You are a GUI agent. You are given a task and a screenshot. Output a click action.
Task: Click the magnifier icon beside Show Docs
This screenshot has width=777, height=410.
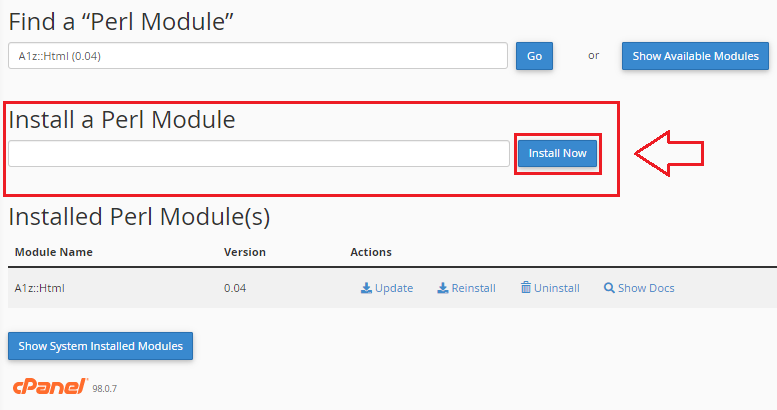click(609, 288)
